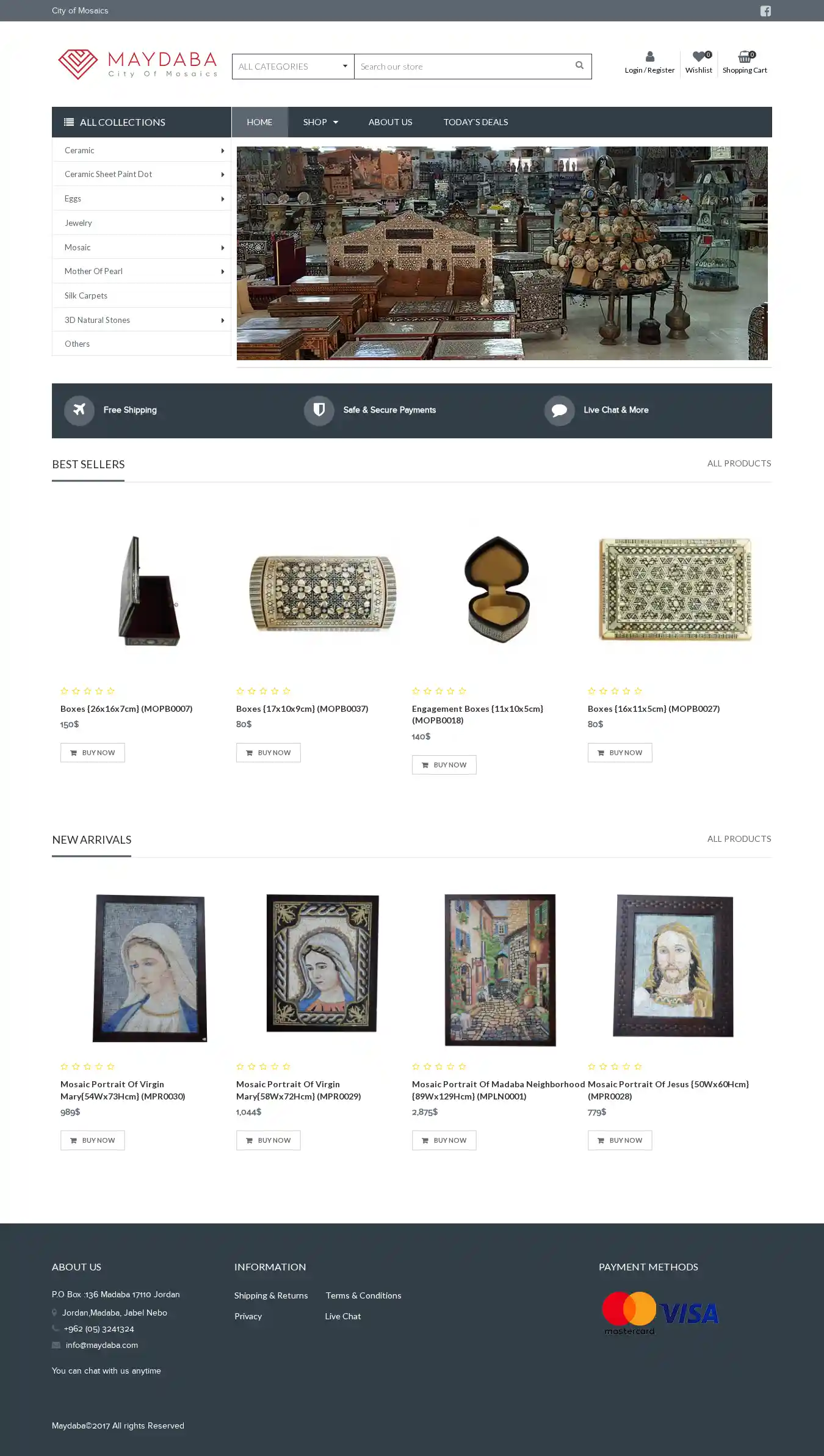Open the ALL CATEGORIES dropdown

[x=293, y=67]
